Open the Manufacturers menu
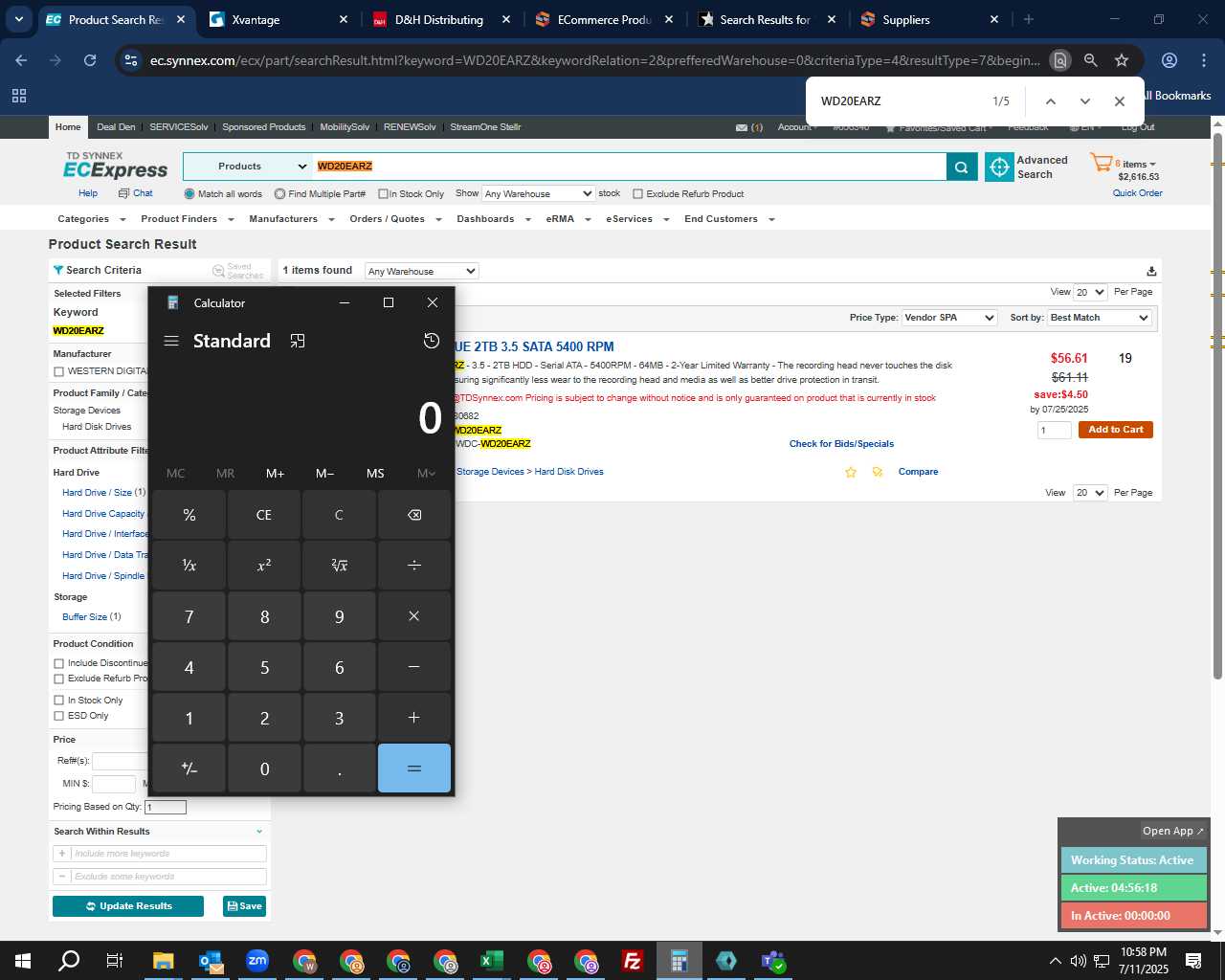The width and height of the screenshot is (1225, 980). (291, 219)
